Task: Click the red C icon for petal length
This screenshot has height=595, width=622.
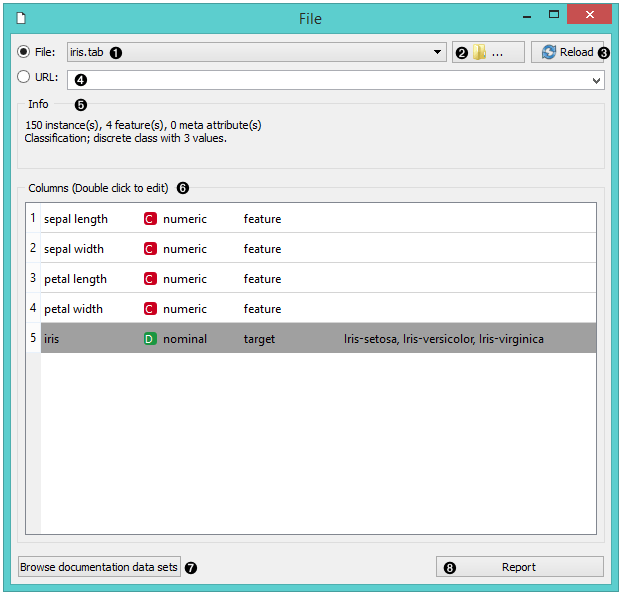Action: 150,279
